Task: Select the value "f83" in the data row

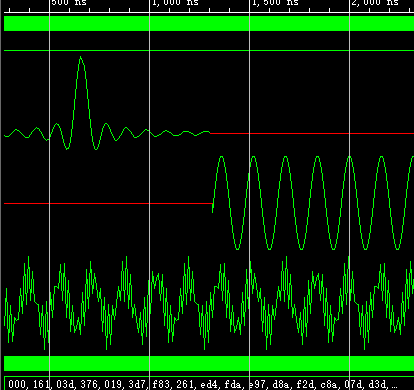Action: coord(161,384)
